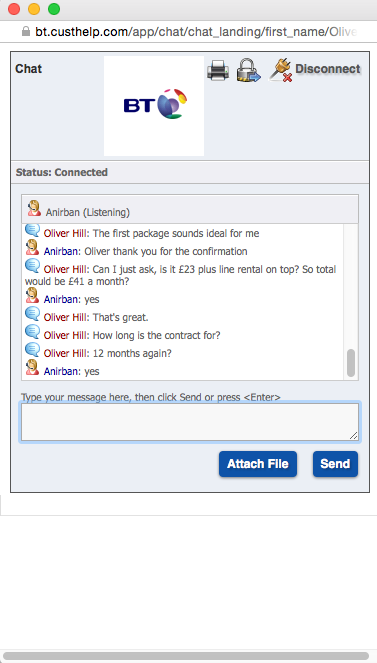This screenshot has width=377, height=663.
Task: Click the browser address bar URL
Action: pos(196,32)
